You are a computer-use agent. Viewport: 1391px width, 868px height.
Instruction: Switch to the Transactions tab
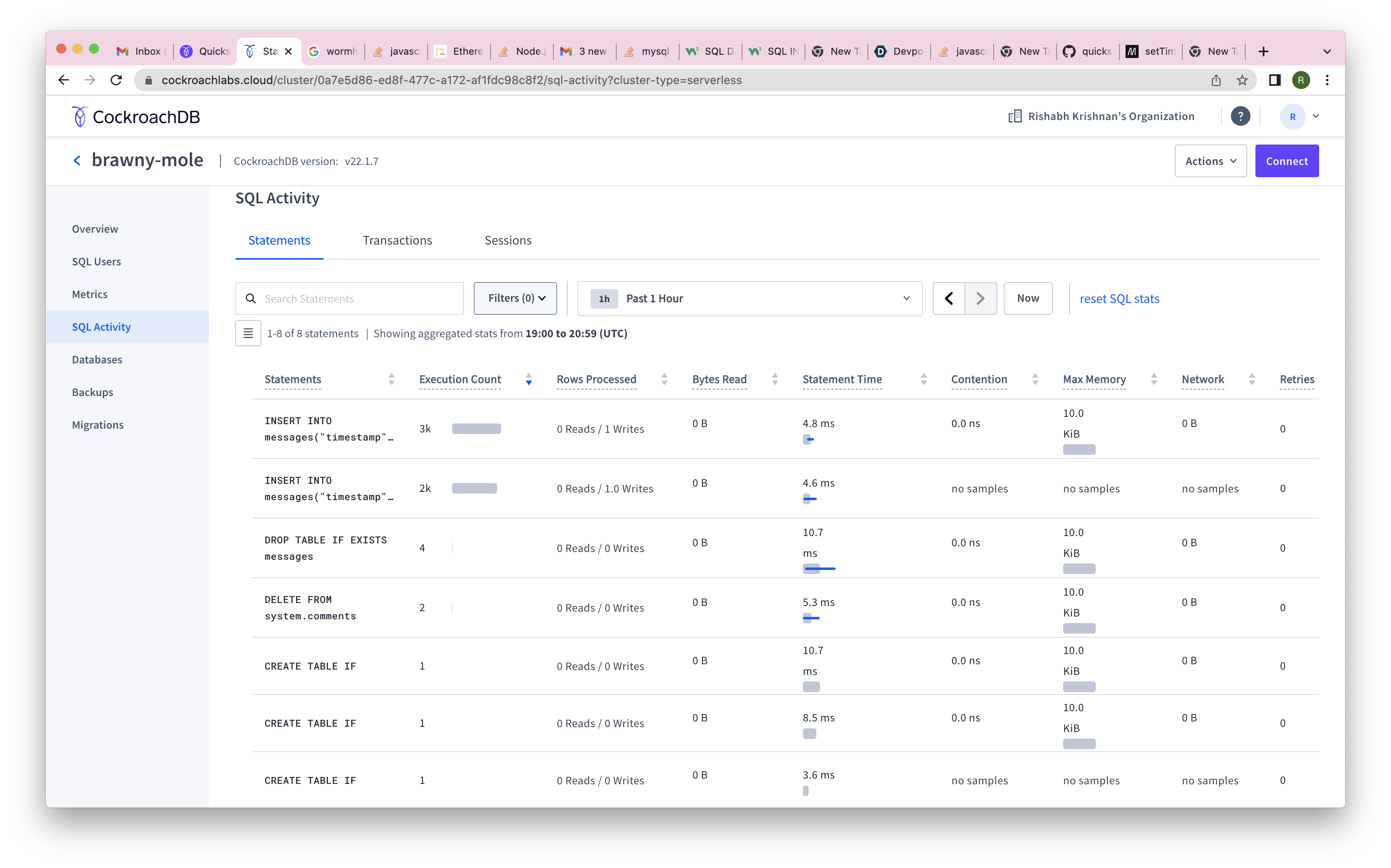point(397,240)
